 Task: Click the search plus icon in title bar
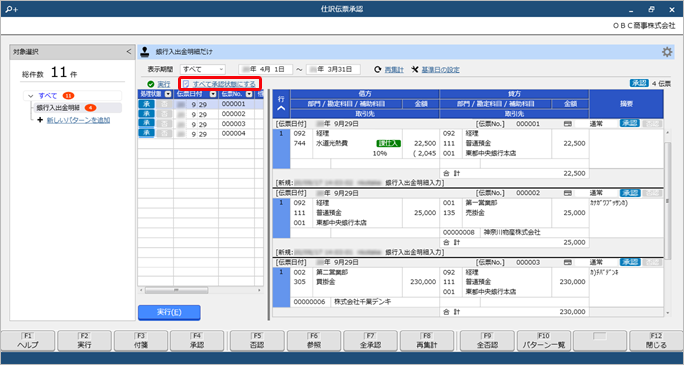(x=12, y=9)
